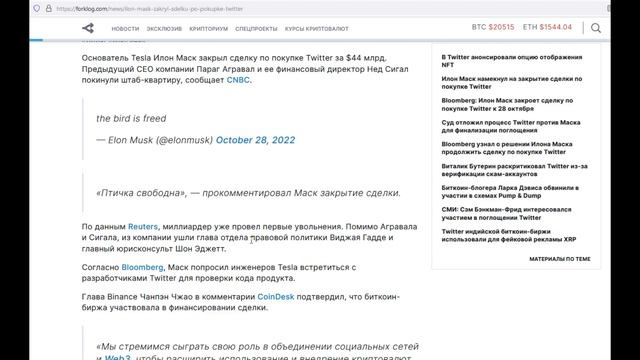This screenshot has width=640, height=360.
Task: Open article 'Илон Маск намекнул на закрытие сделки'
Action: [x=512, y=82]
